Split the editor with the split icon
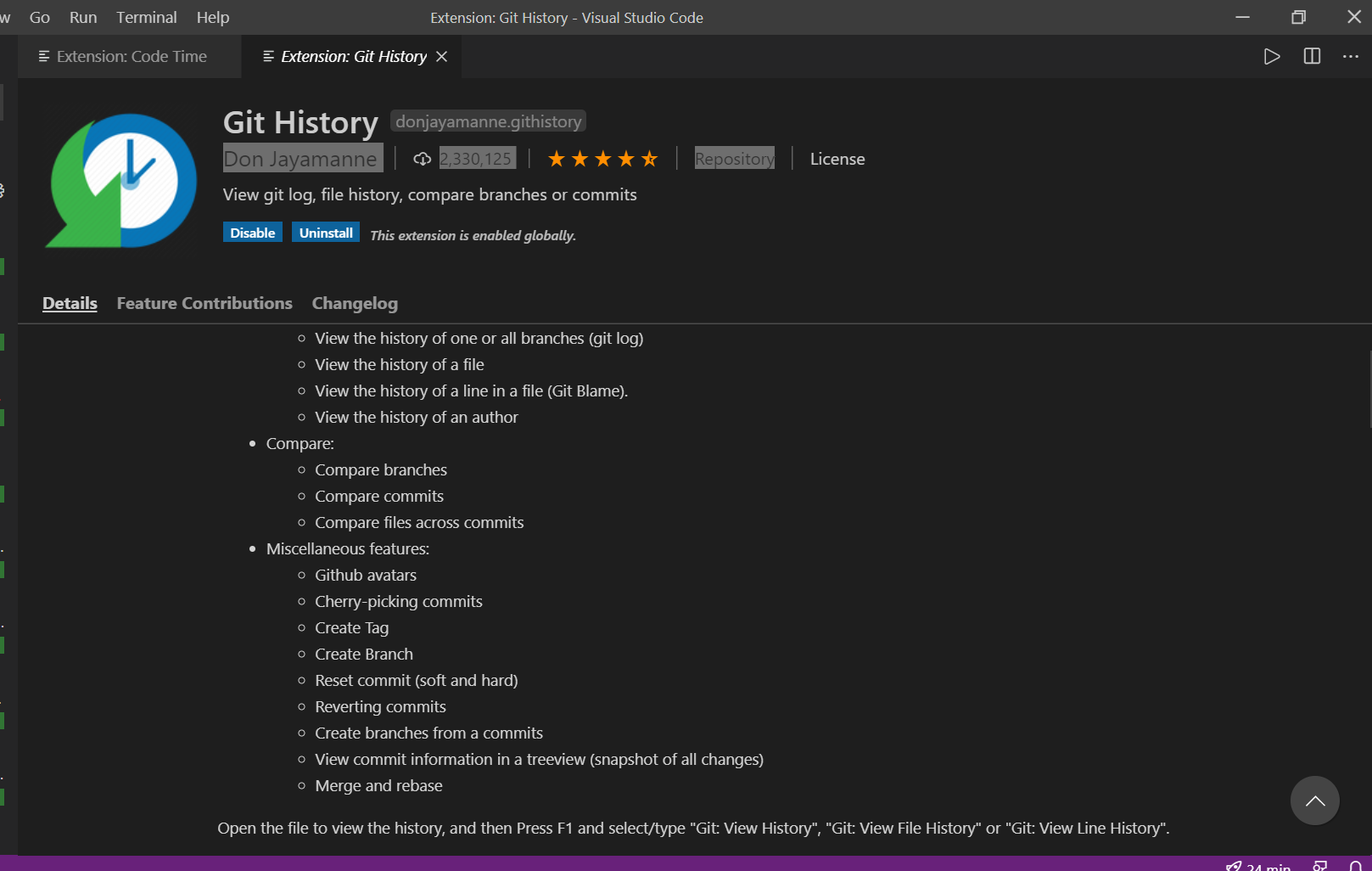 click(x=1312, y=57)
